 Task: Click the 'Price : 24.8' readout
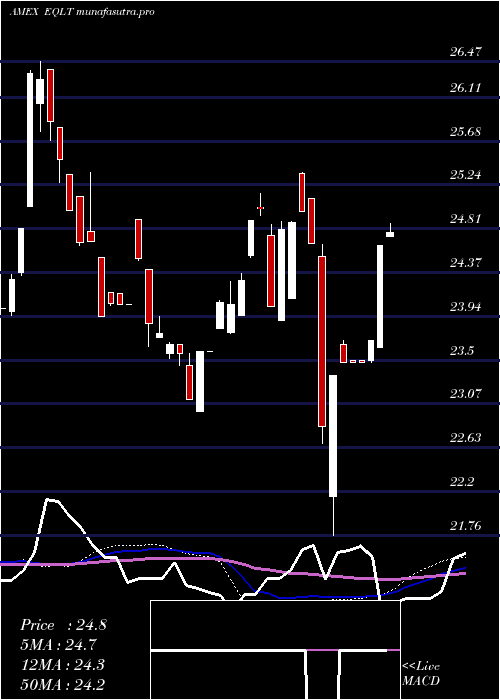[x=63, y=625]
